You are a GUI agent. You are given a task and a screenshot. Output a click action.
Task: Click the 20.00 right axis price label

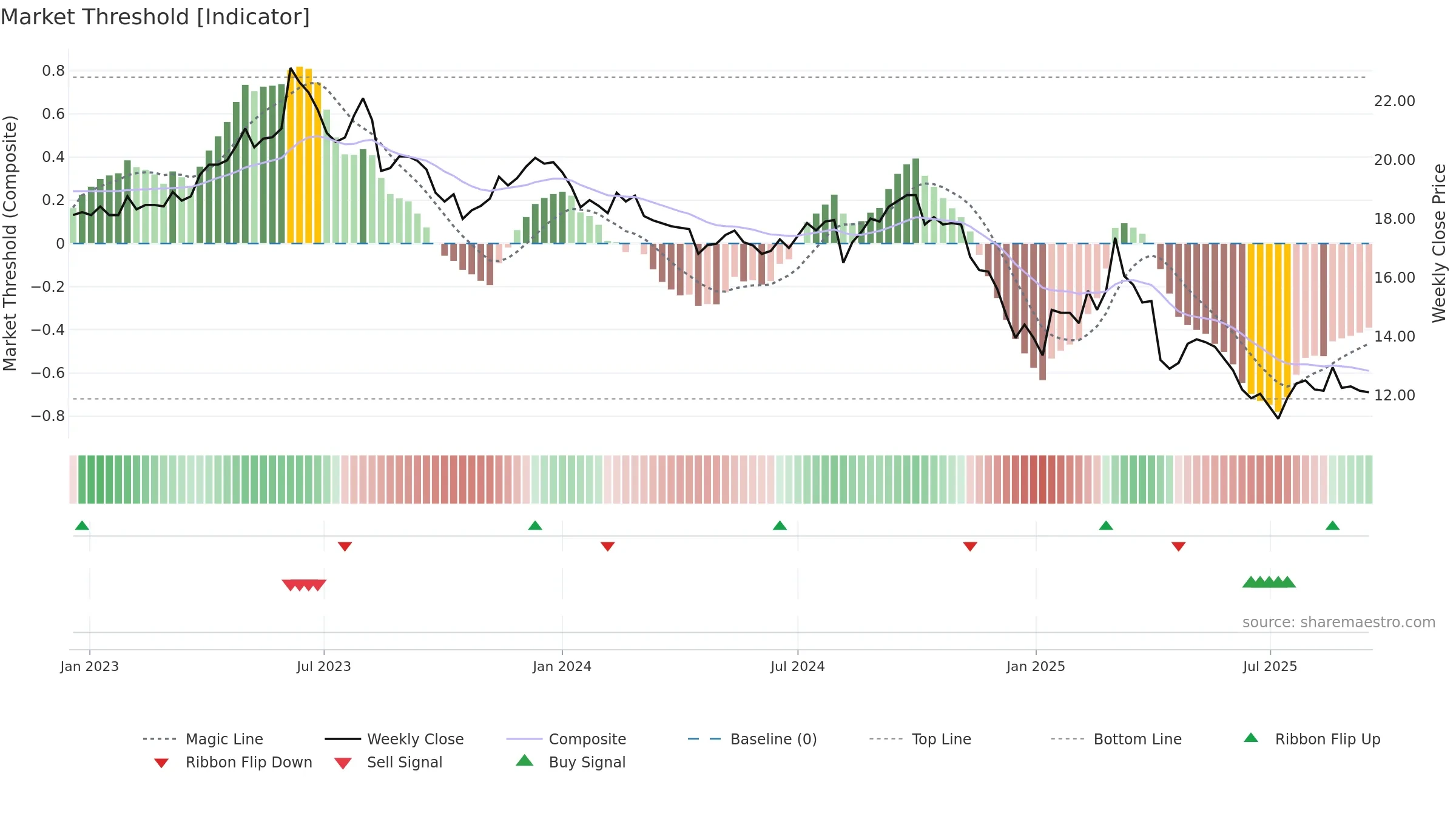point(1395,160)
